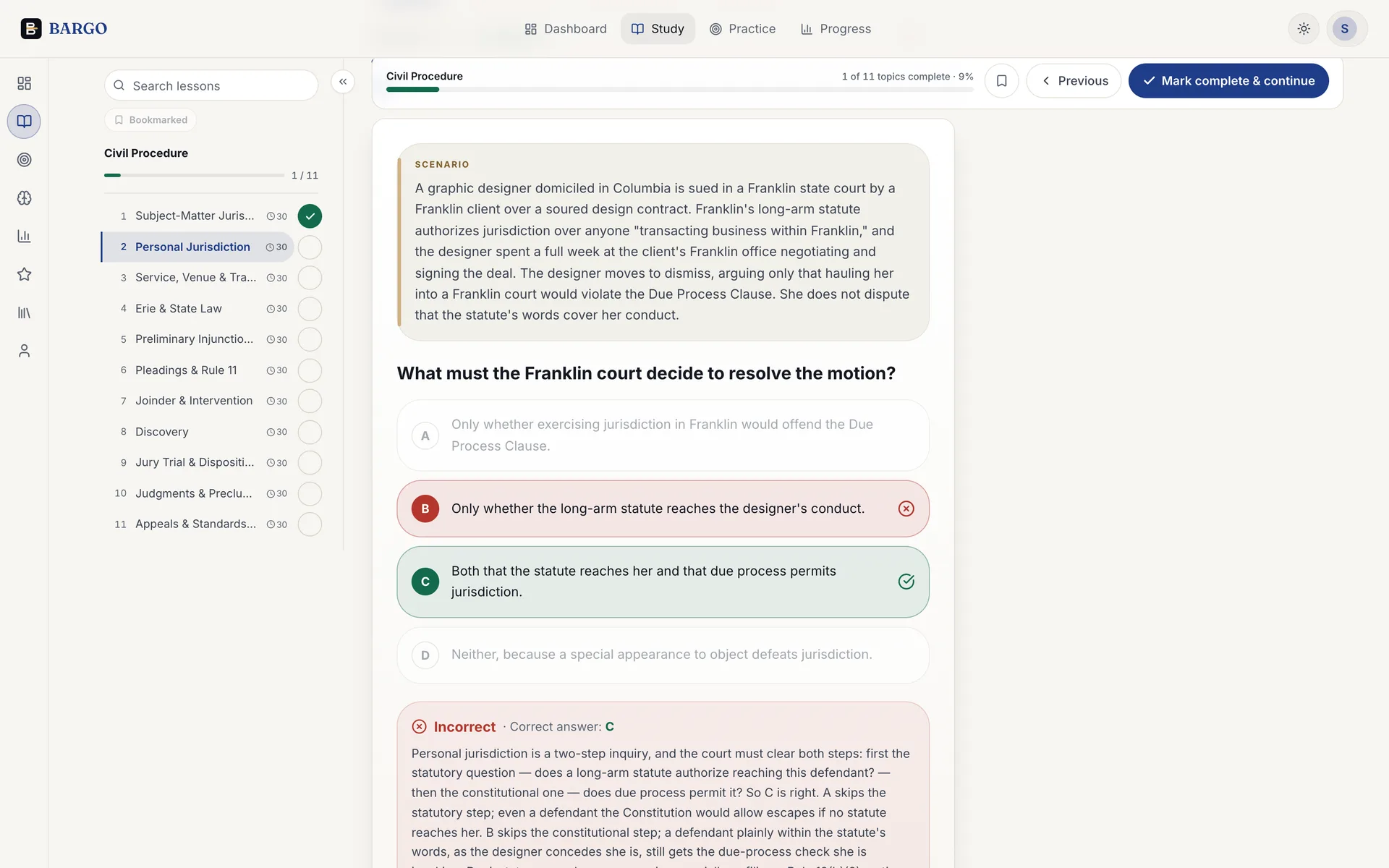Screen dimensions: 1389x868
Task: Click the Civil Procedure top progress bar
Action: pos(679,90)
